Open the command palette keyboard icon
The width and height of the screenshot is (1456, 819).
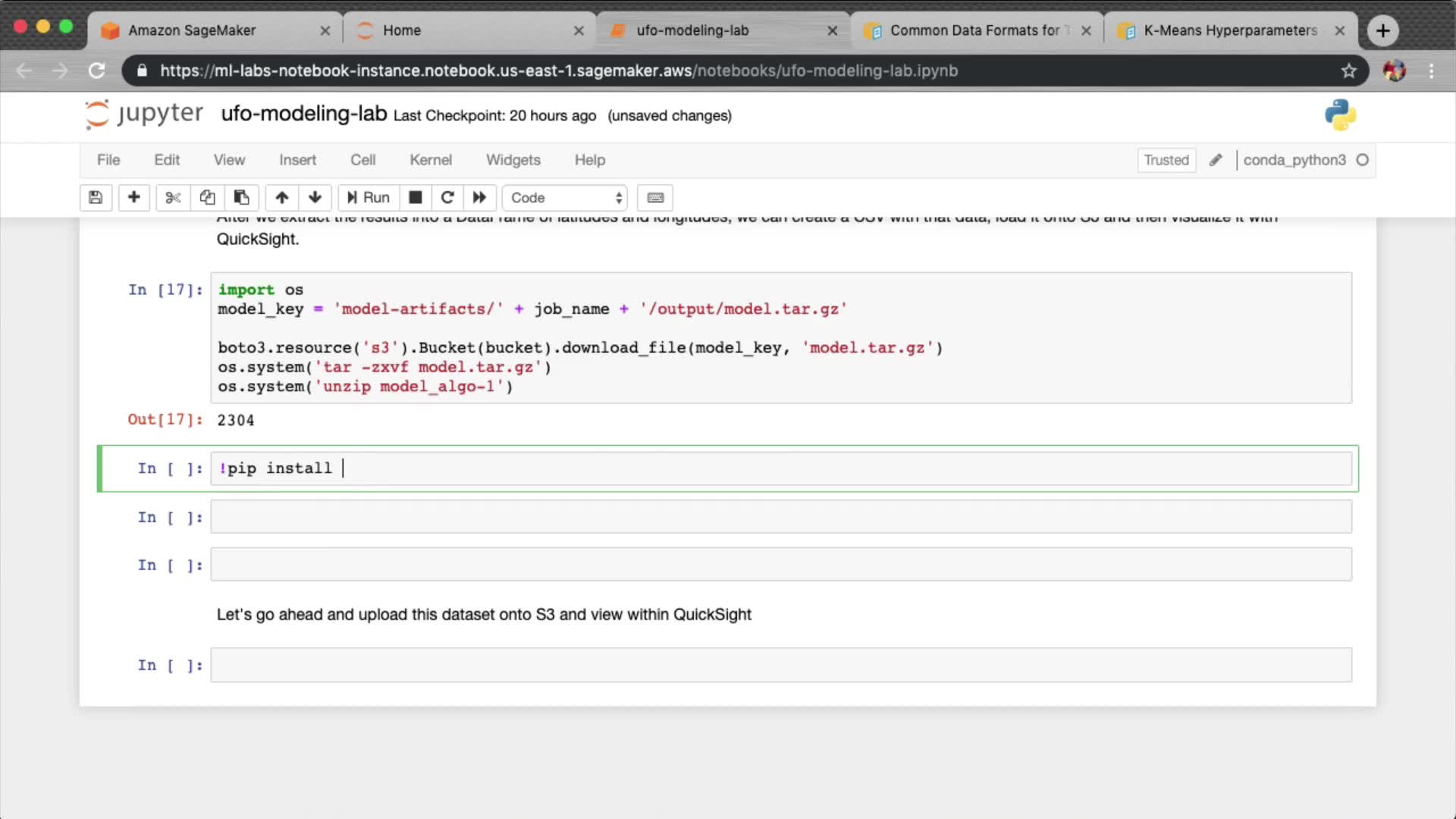coord(655,198)
